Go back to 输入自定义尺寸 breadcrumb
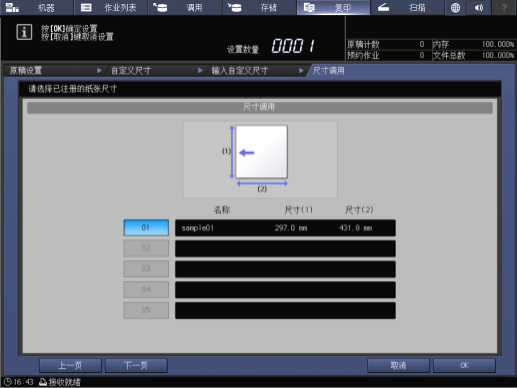 [257, 71]
